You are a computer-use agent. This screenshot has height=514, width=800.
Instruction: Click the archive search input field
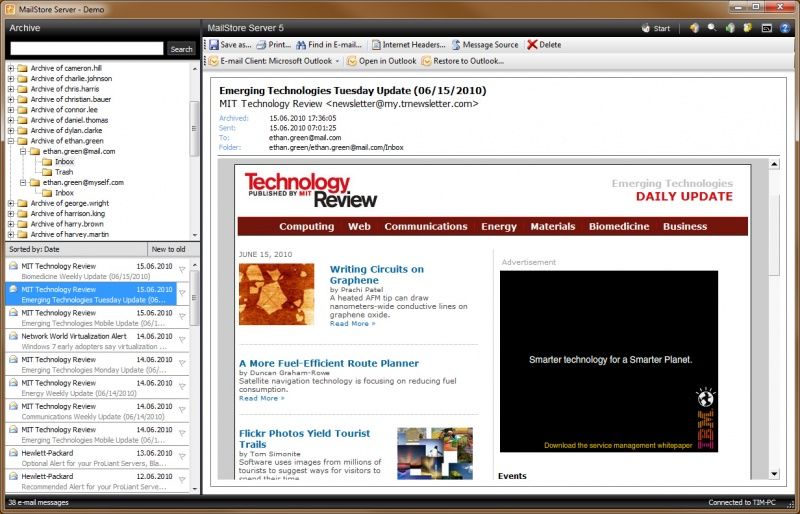click(x=87, y=49)
